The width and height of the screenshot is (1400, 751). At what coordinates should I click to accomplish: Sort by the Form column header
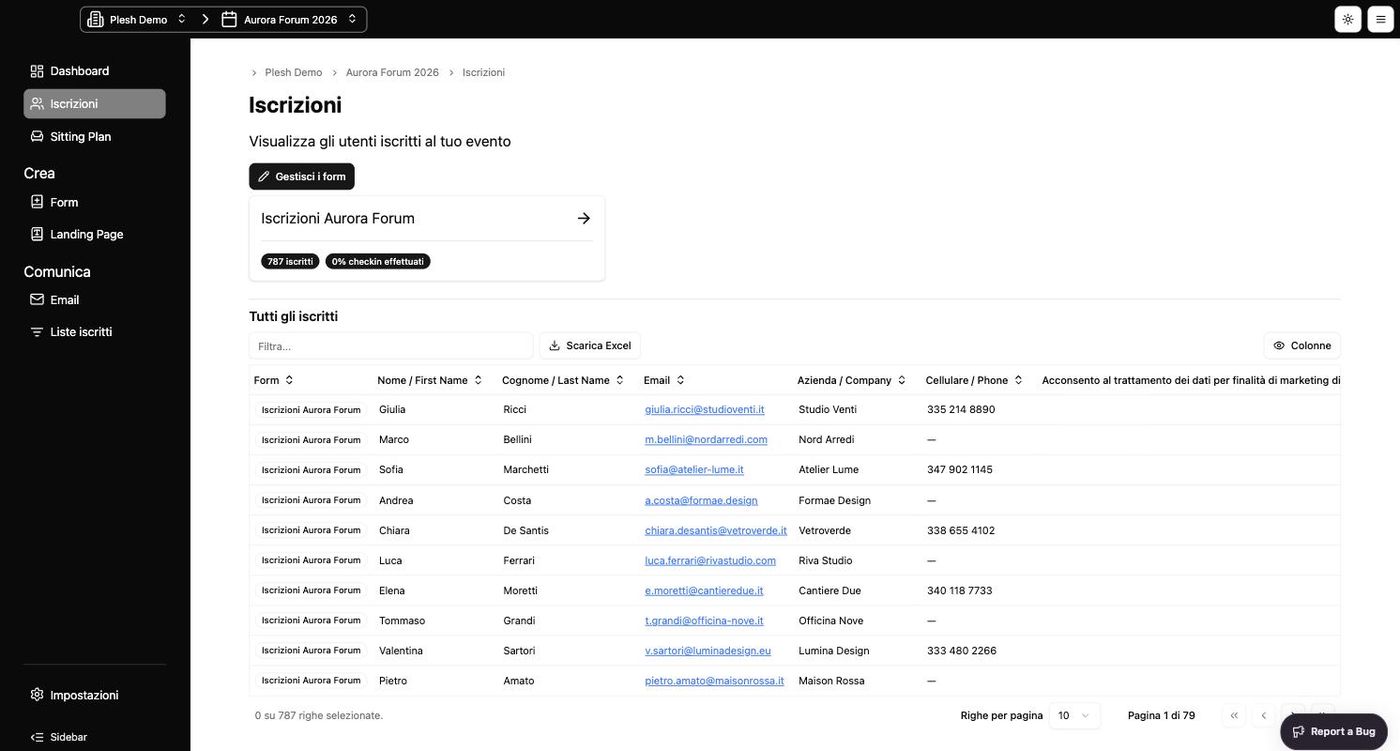(x=274, y=380)
